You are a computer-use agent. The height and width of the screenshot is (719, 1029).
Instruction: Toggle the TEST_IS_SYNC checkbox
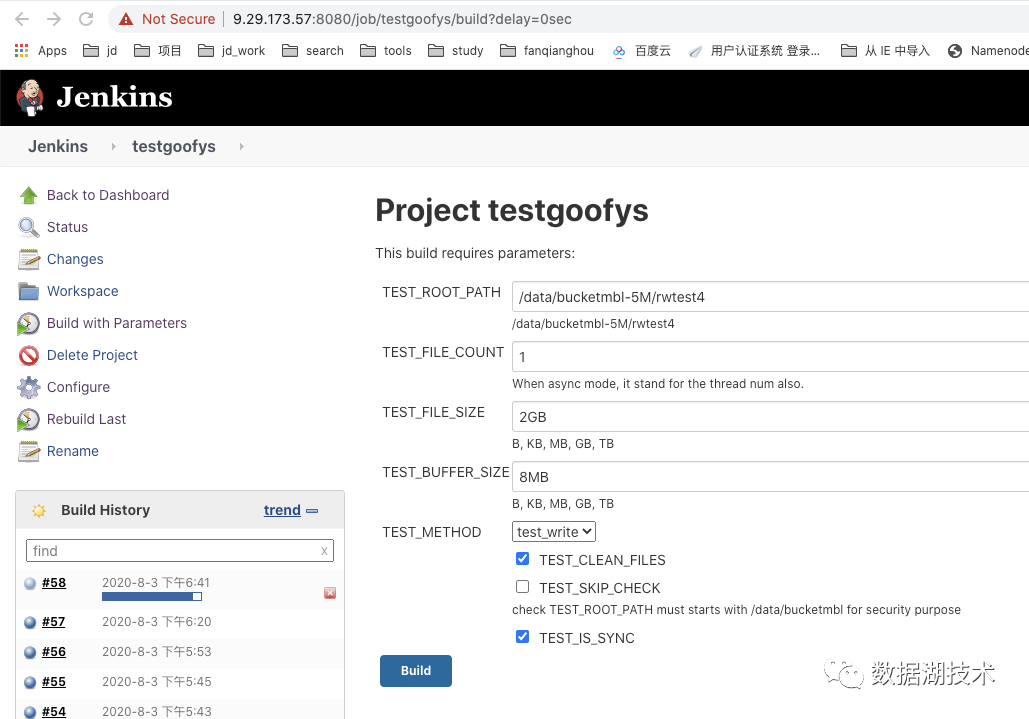(522, 637)
